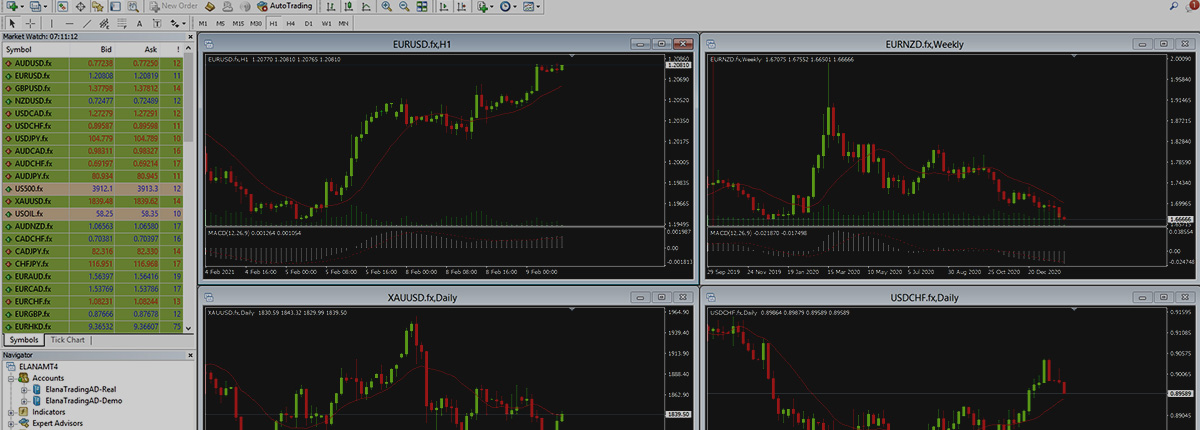Select the crosshair tool
1200x430 pixels.
click(x=30, y=23)
